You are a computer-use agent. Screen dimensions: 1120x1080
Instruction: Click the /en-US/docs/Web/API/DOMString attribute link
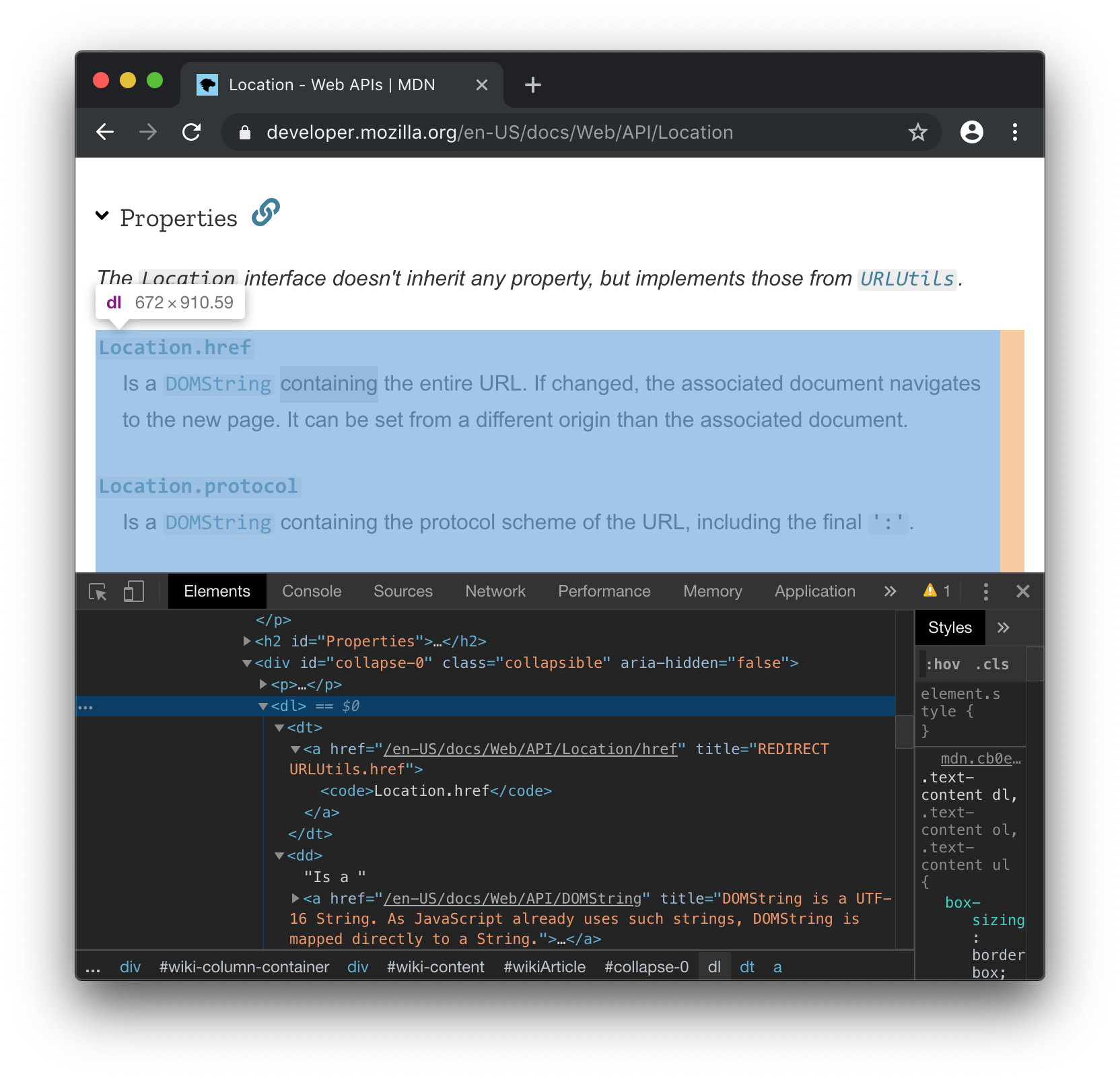point(512,899)
